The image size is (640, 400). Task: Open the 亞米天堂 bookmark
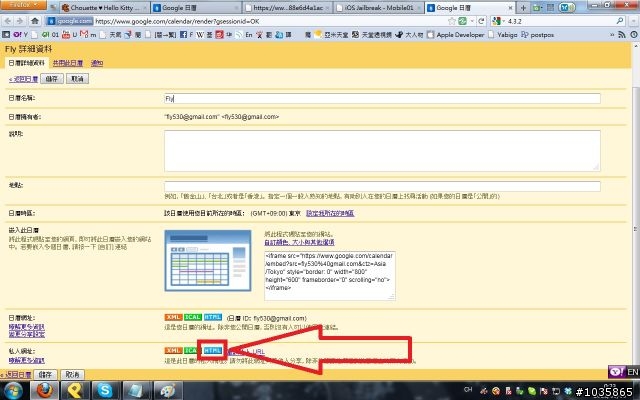click(331, 35)
